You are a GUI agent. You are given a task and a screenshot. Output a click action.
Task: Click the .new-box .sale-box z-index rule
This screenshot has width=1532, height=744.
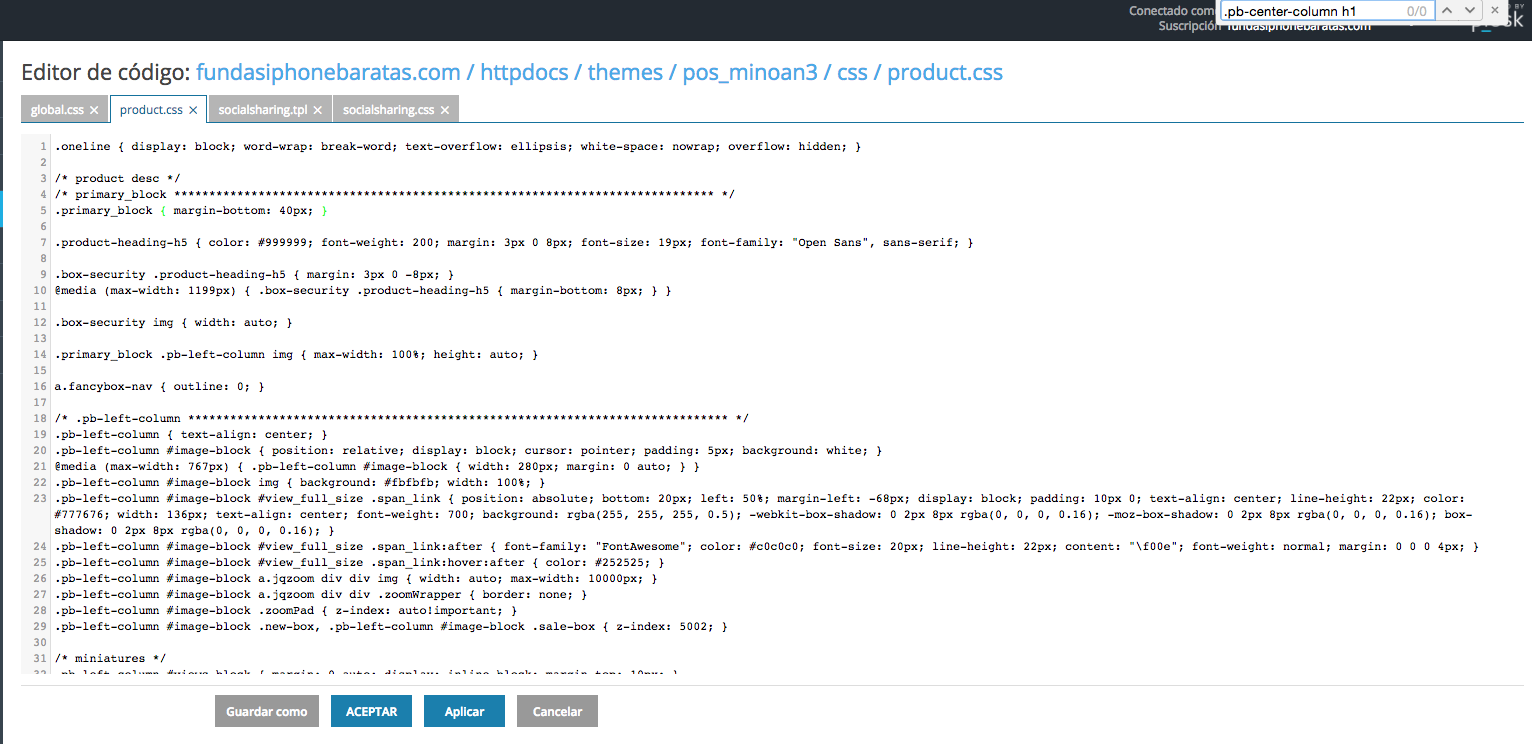pyautogui.click(x=391, y=626)
